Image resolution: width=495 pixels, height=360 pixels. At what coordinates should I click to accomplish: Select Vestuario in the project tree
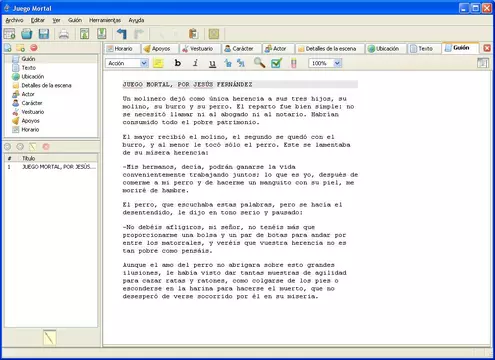pyautogui.click(x=32, y=112)
